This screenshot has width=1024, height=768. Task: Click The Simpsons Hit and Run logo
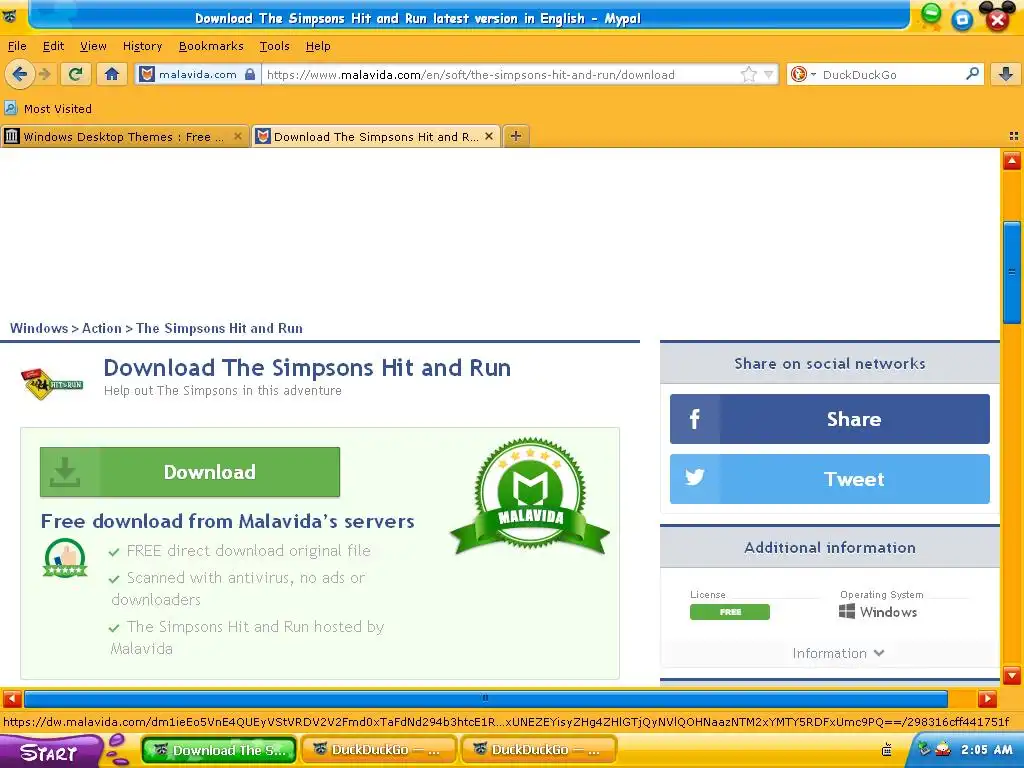tap(52, 383)
